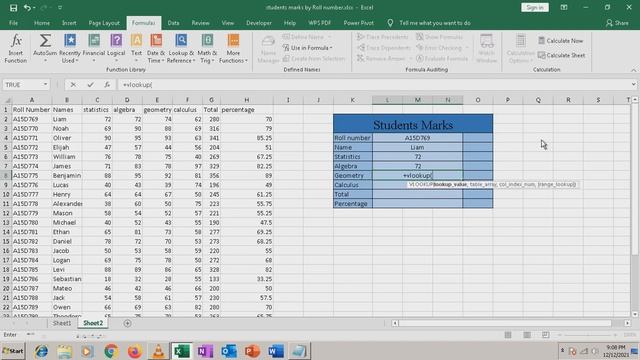Viewport: 640px width, 360px height.
Task: Open the Name Box dropdown arrow
Action: tap(45, 84)
